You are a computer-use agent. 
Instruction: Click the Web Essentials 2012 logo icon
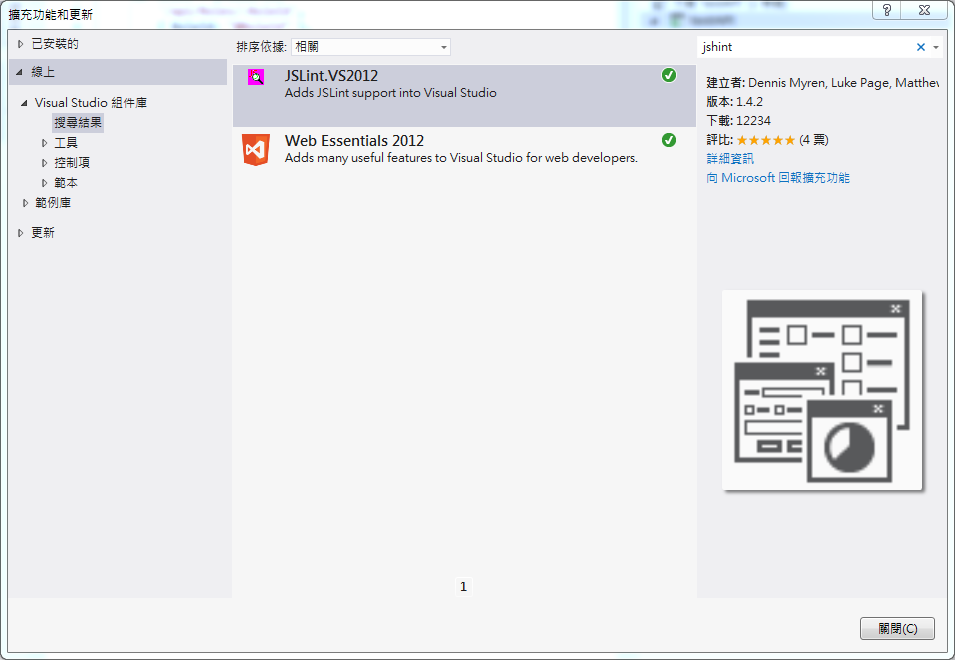pyautogui.click(x=256, y=150)
